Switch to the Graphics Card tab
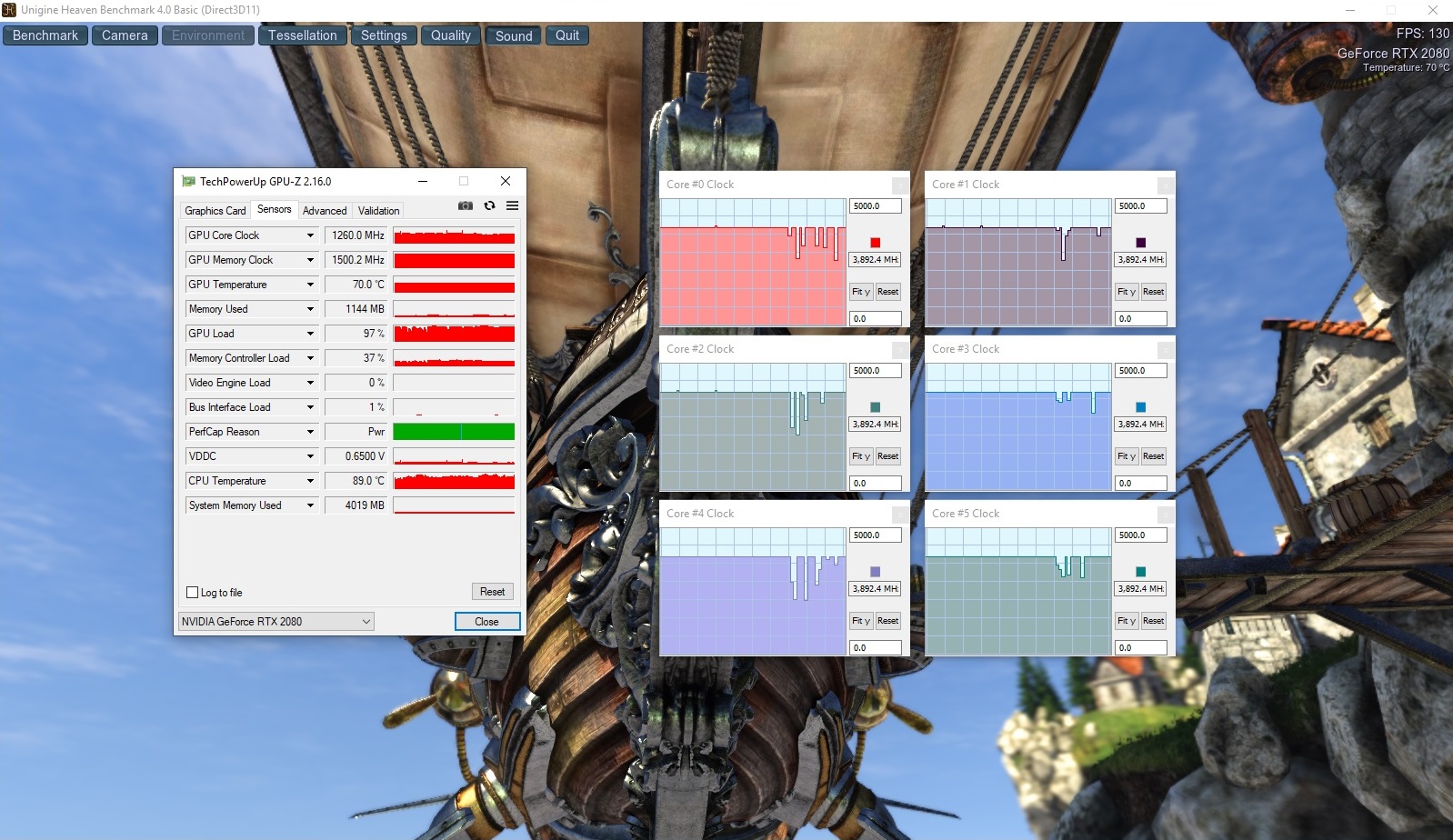The height and width of the screenshot is (840, 1453). [215, 211]
